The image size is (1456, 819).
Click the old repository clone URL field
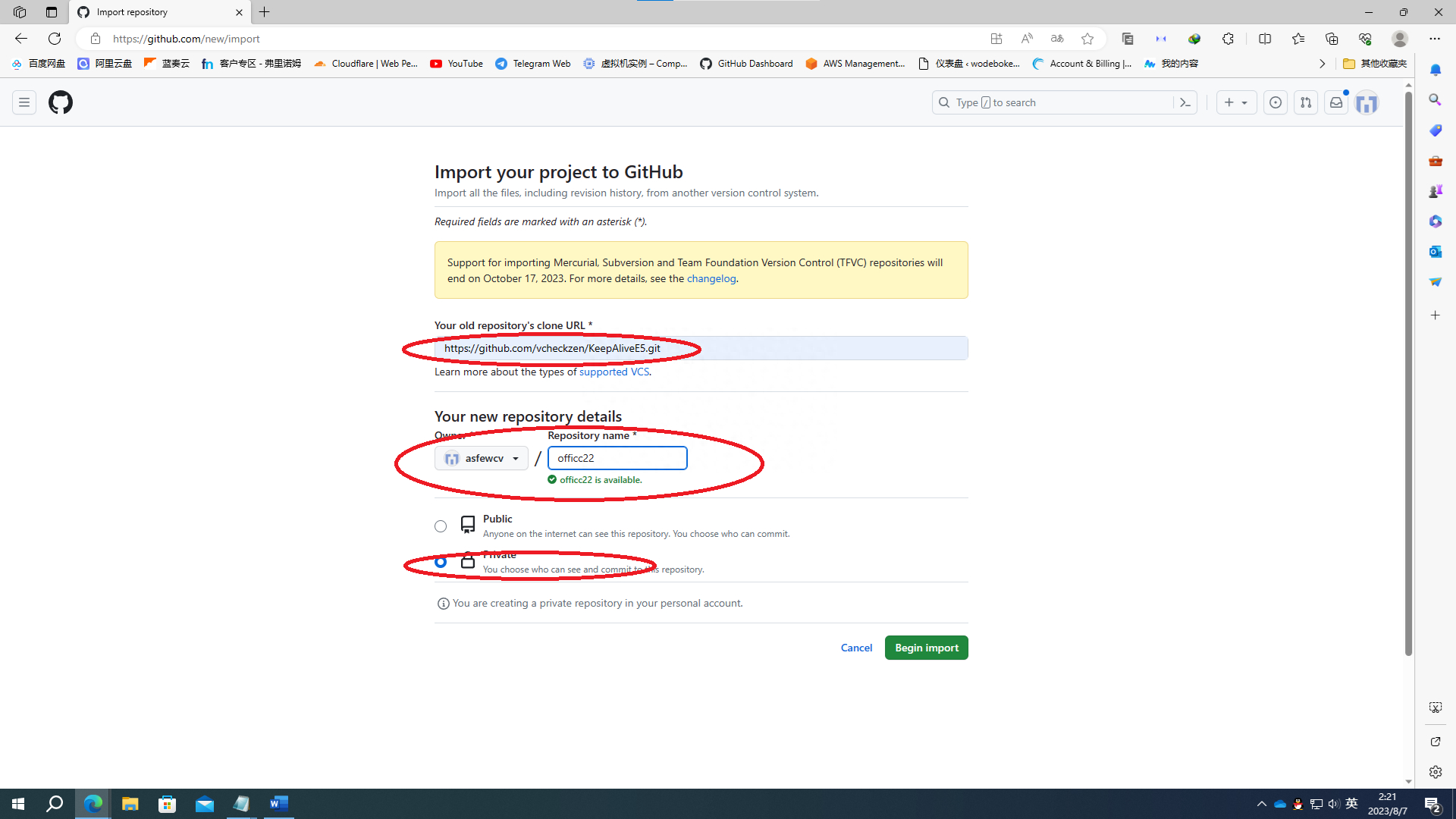pos(701,348)
